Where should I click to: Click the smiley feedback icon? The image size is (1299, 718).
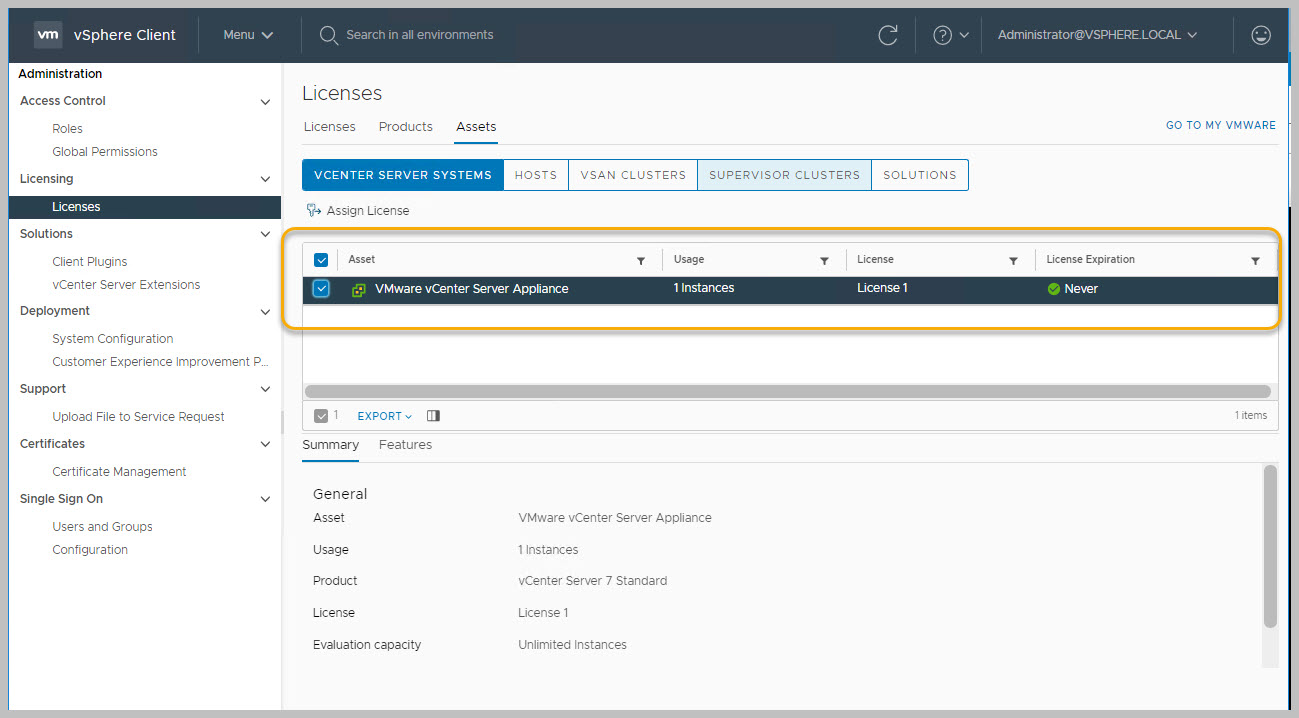pos(1261,35)
